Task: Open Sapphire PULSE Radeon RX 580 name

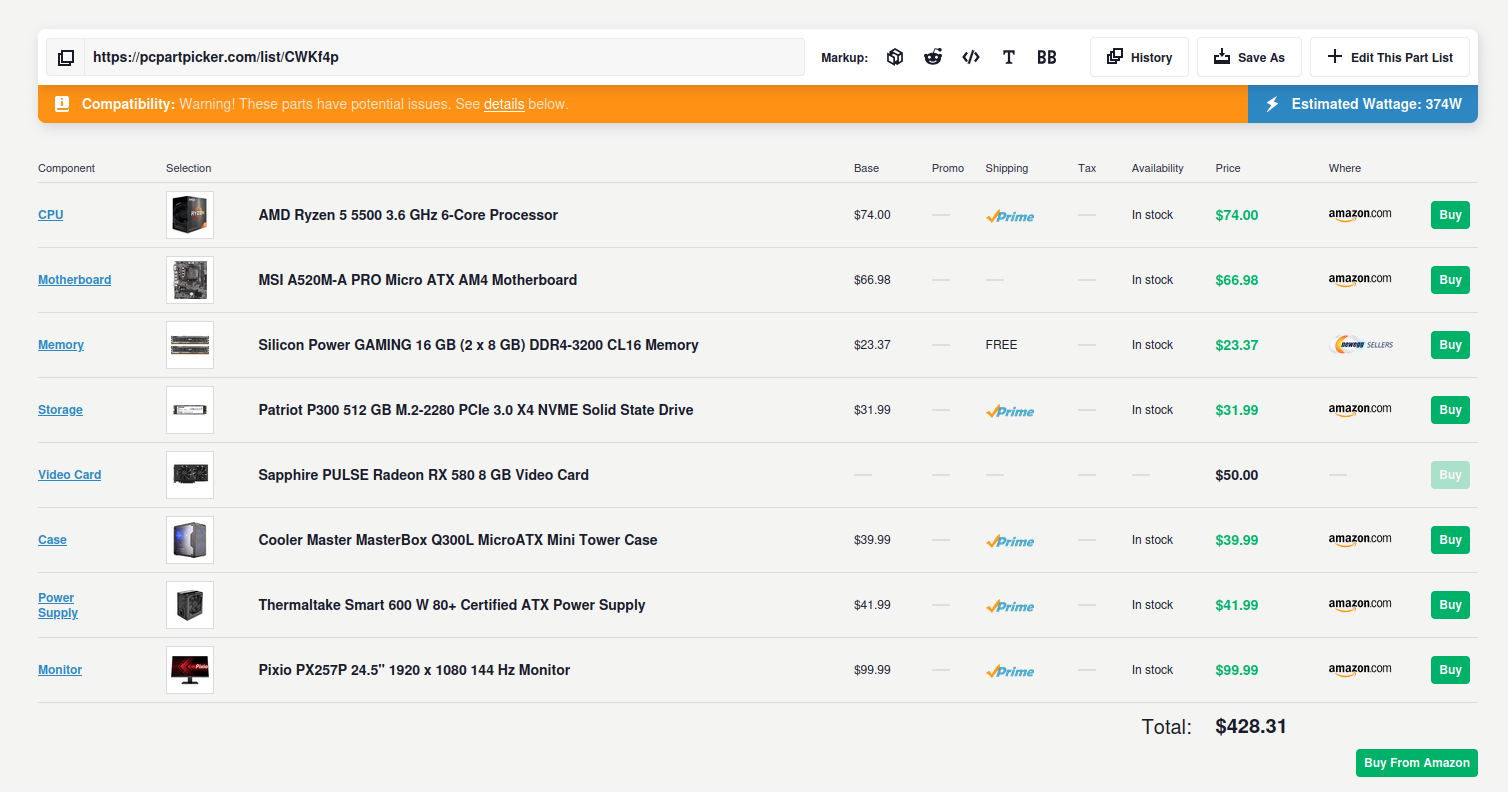Action: (x=424, y=475)
